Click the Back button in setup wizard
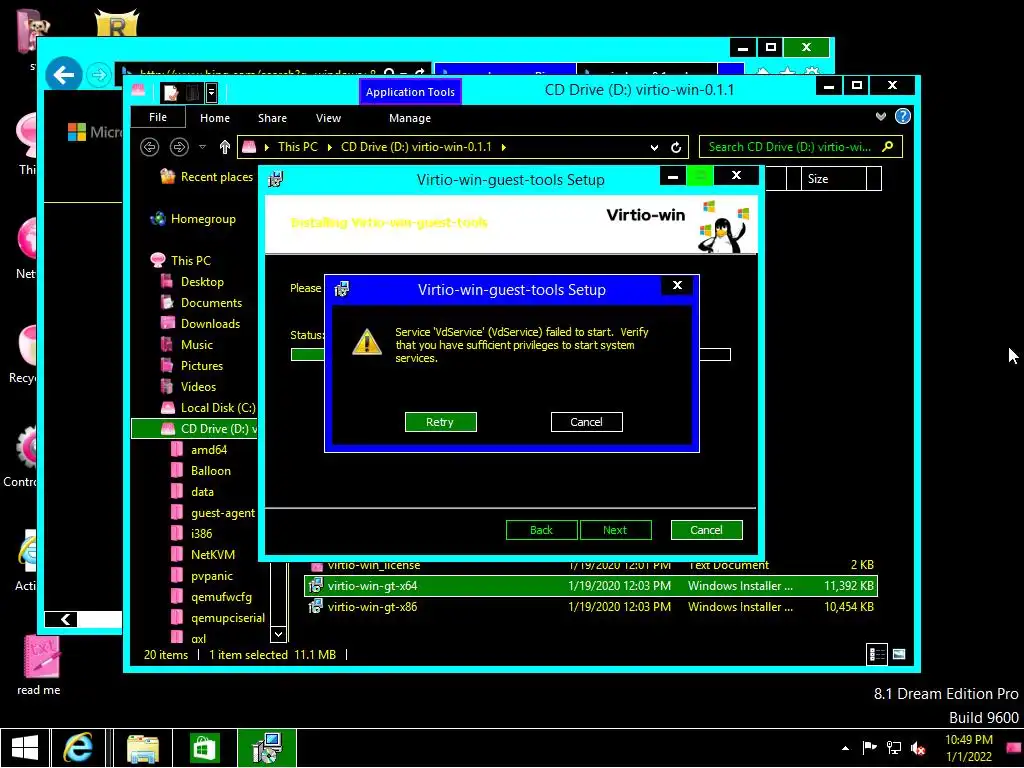The image size is (1024, 768). [541, 530]
